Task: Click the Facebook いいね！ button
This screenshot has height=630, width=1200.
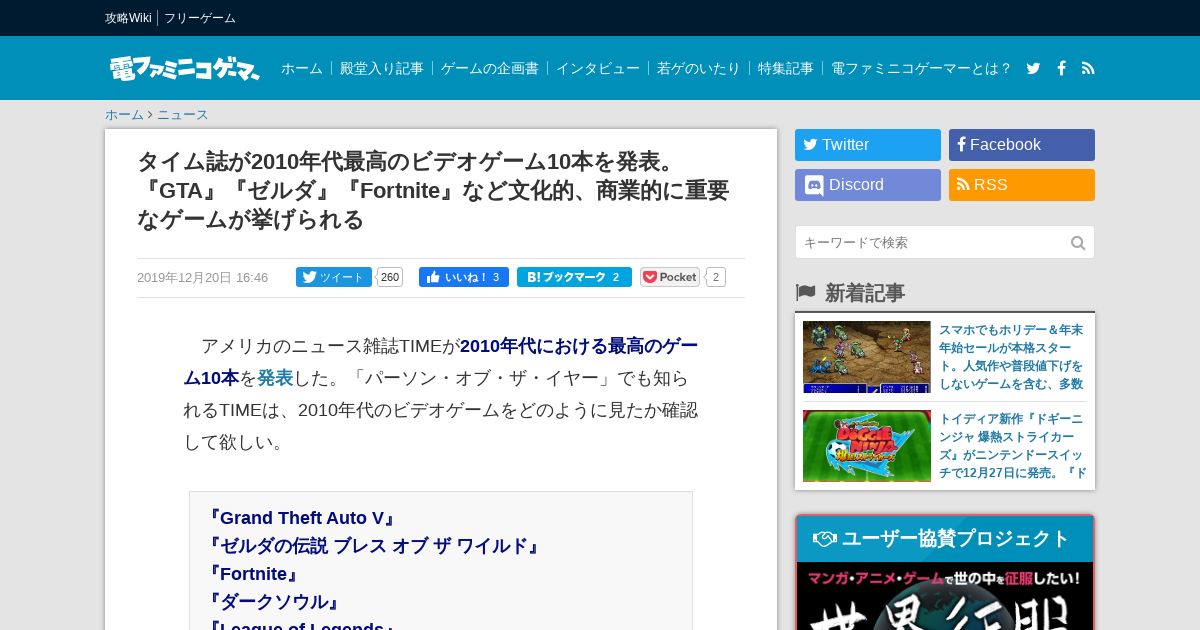Action: point(464,277)
